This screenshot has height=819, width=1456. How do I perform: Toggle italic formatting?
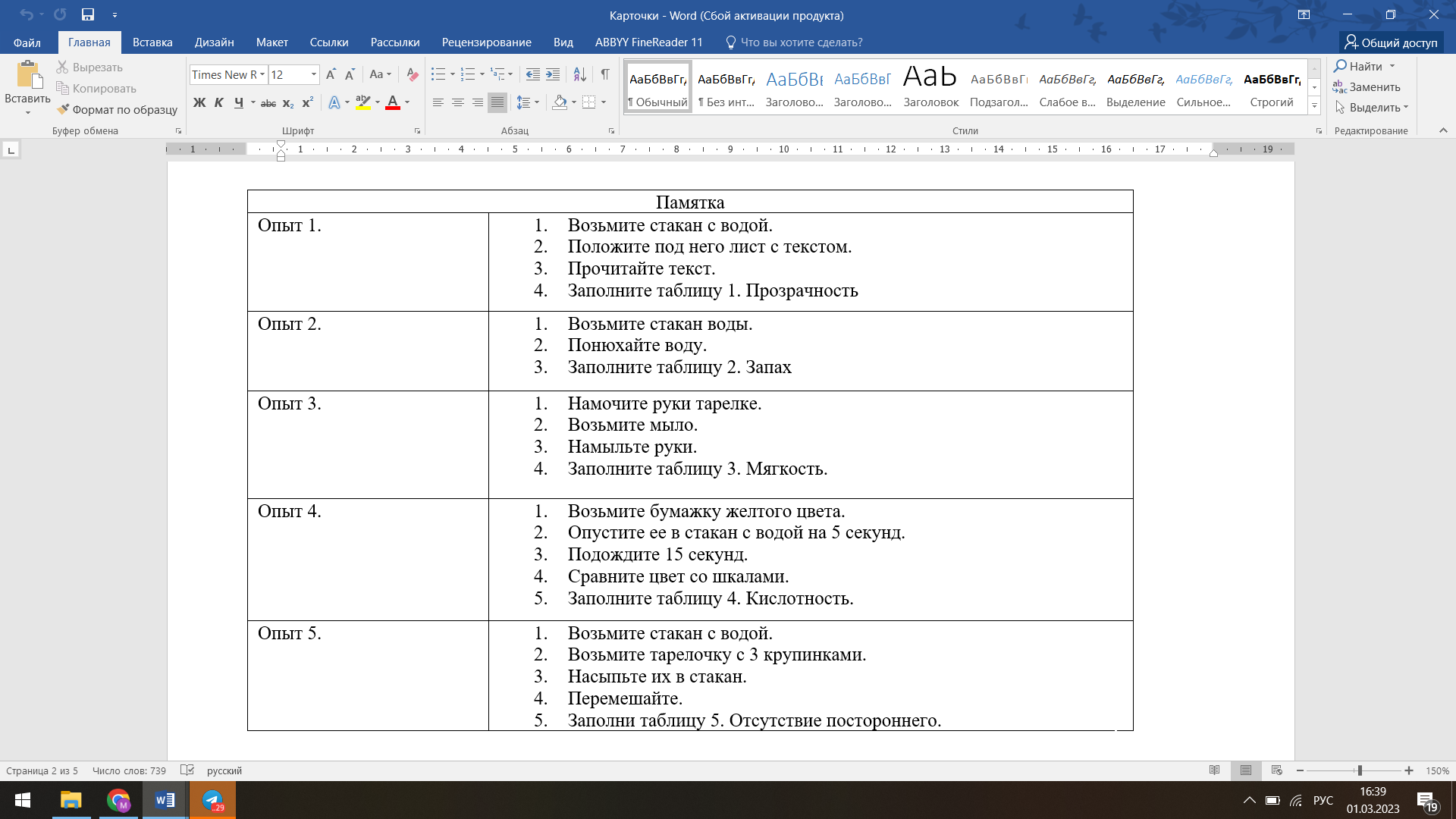(x=219, y=102)
